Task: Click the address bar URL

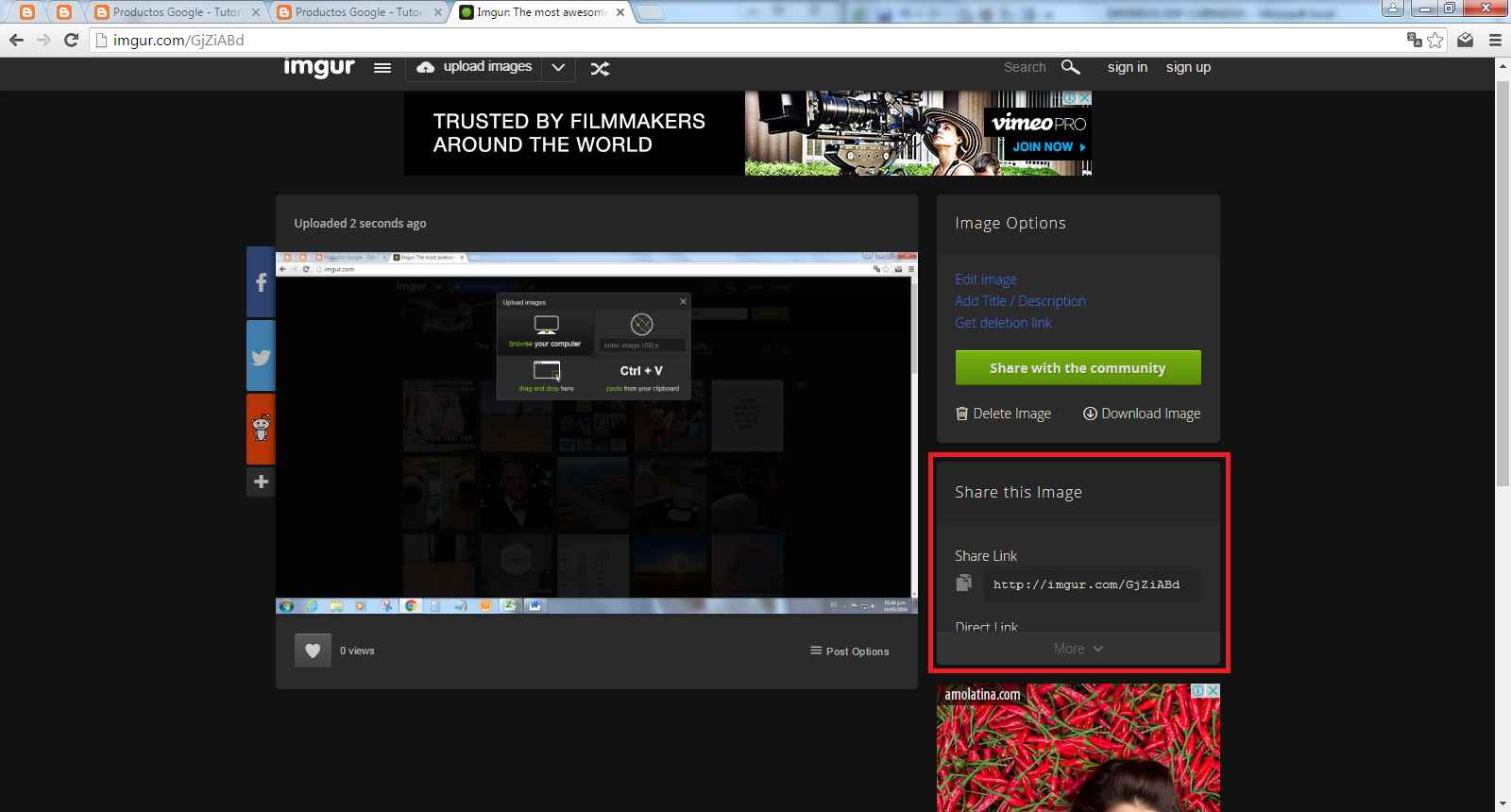Action: pyautogui.click(x=178, y=40)
